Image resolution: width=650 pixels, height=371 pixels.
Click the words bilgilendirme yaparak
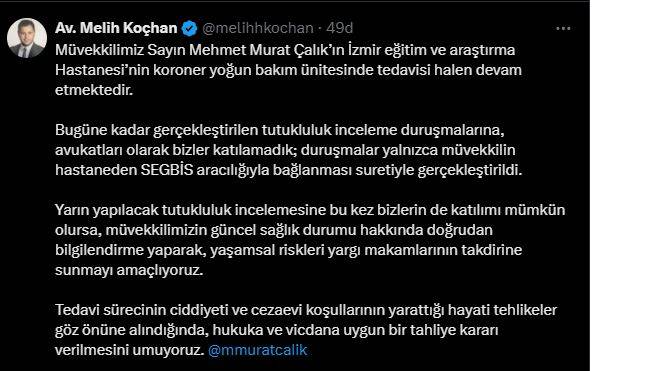coord(130,250)
